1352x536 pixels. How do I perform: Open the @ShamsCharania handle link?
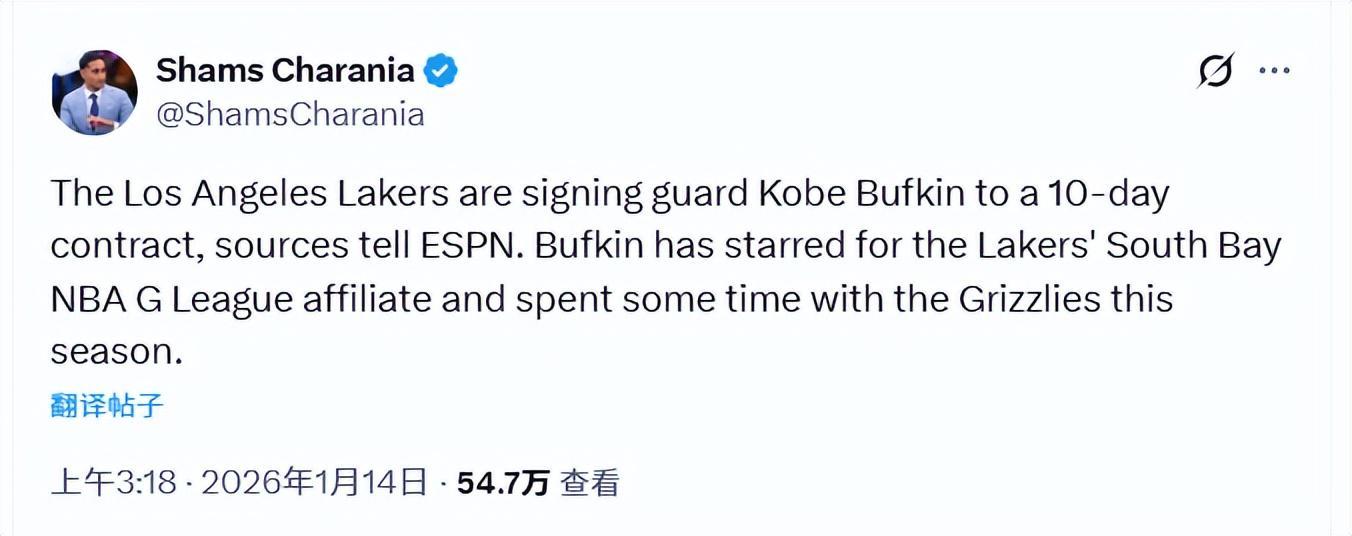point(290,114)
